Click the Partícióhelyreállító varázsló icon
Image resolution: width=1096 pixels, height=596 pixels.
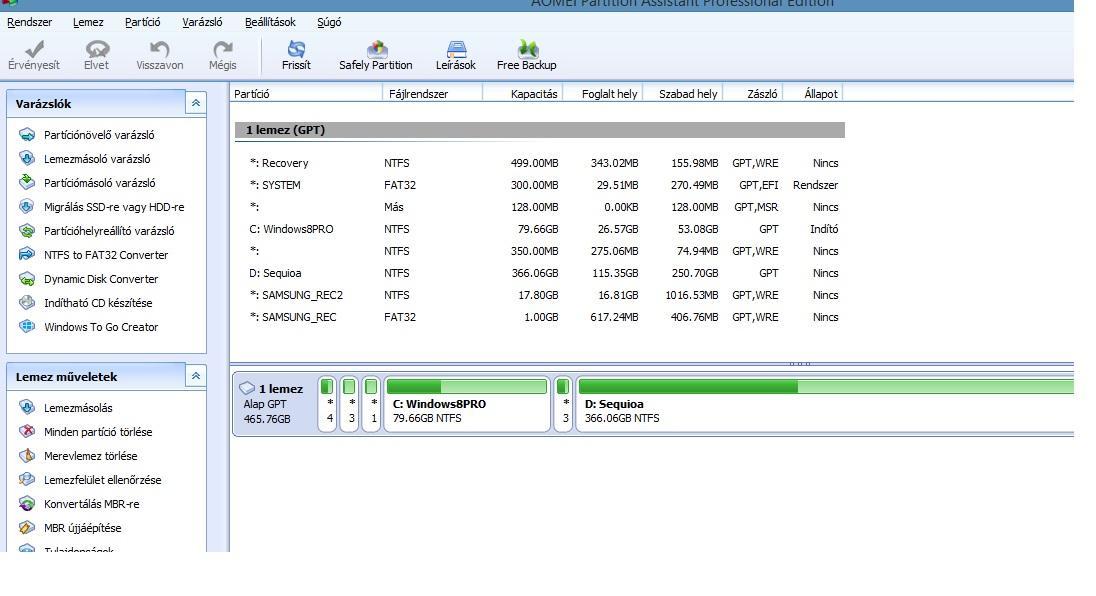coord(27,231)
